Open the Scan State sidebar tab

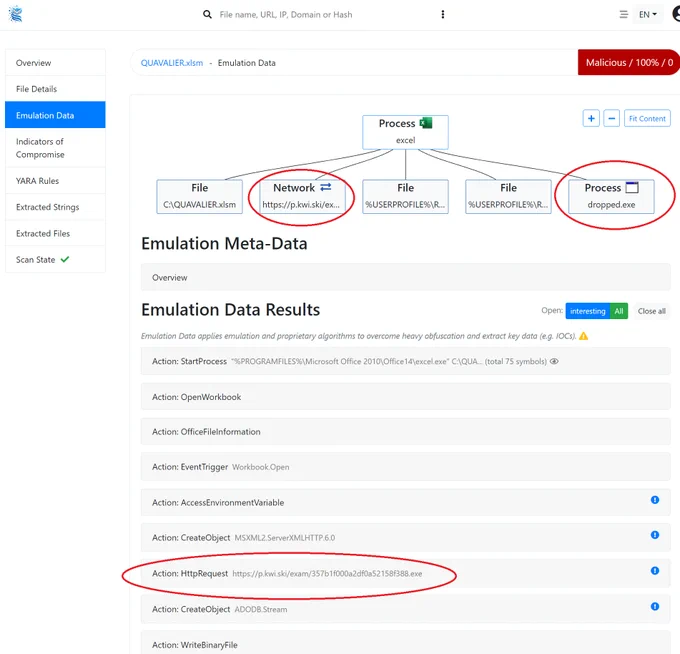click(55, 259)
